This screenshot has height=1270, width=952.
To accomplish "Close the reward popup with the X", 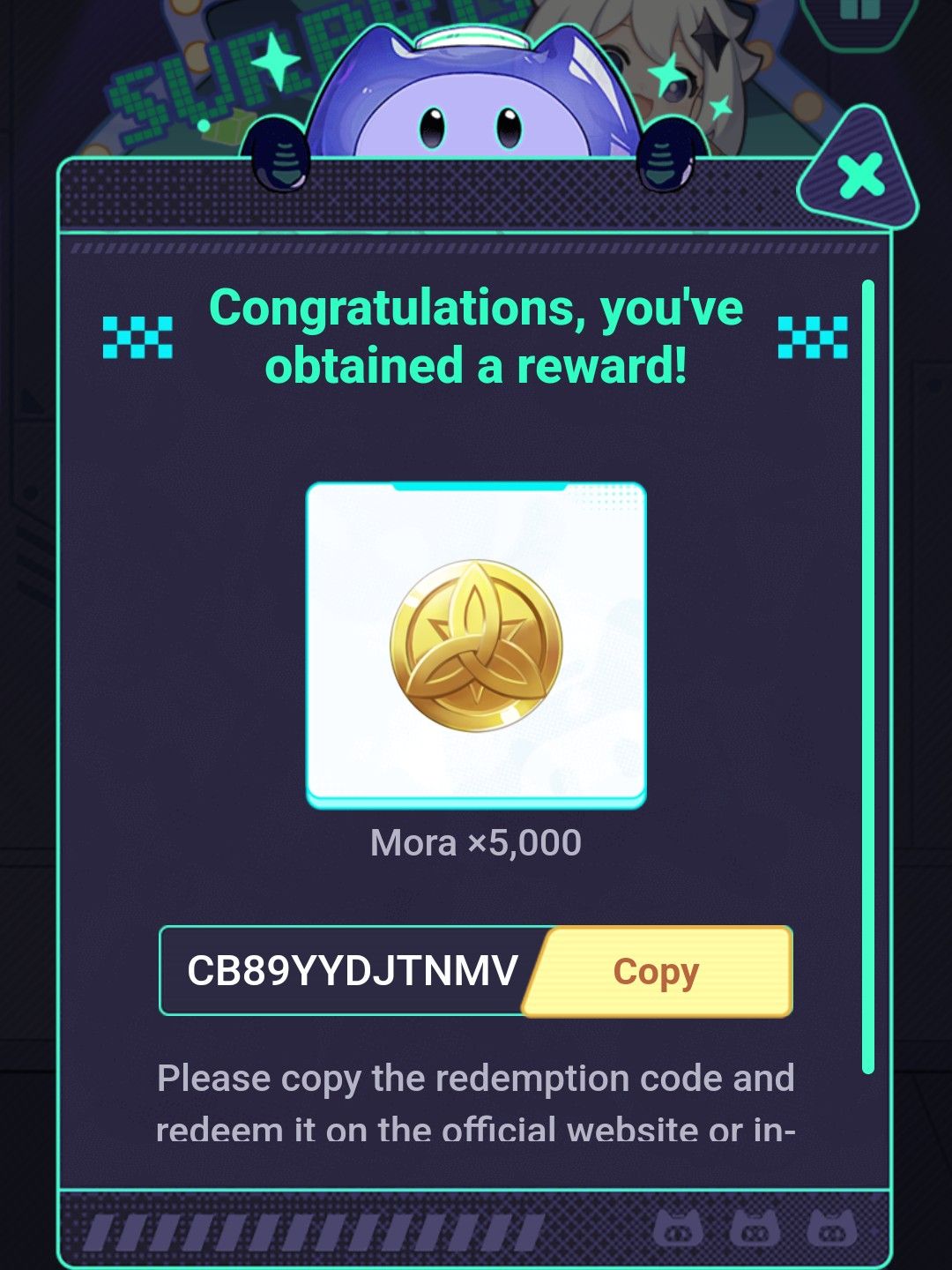I will tap(859, 176).
